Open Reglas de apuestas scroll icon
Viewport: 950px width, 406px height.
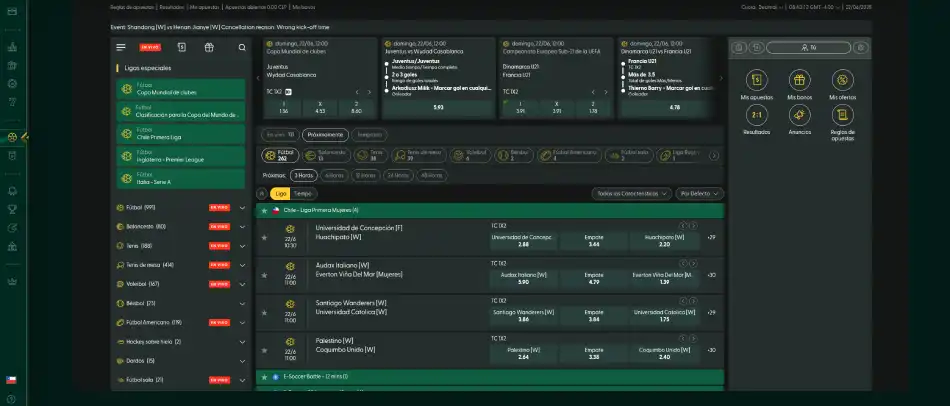click(x=841, y=115)
